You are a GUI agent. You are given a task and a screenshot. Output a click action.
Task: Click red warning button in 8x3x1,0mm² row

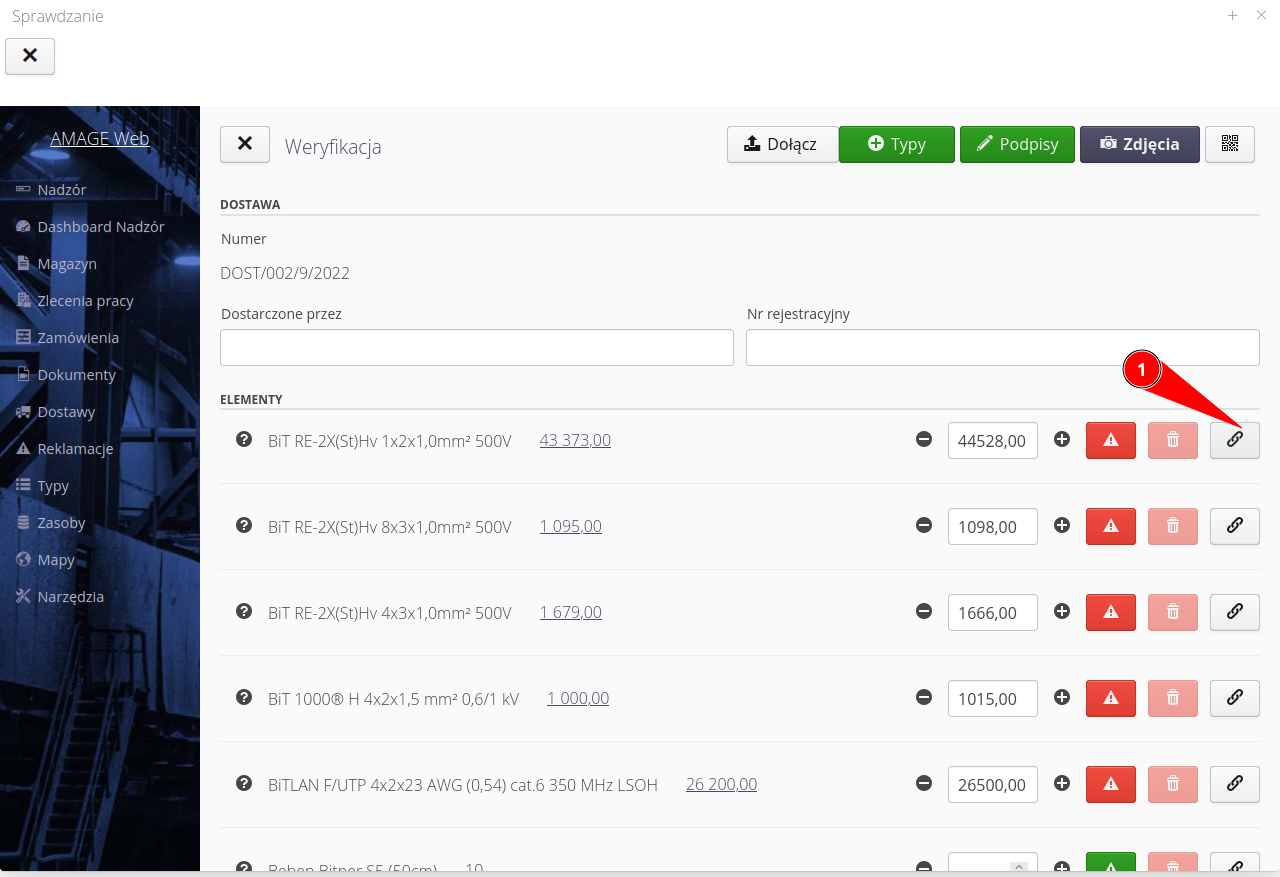point(1110,526)
